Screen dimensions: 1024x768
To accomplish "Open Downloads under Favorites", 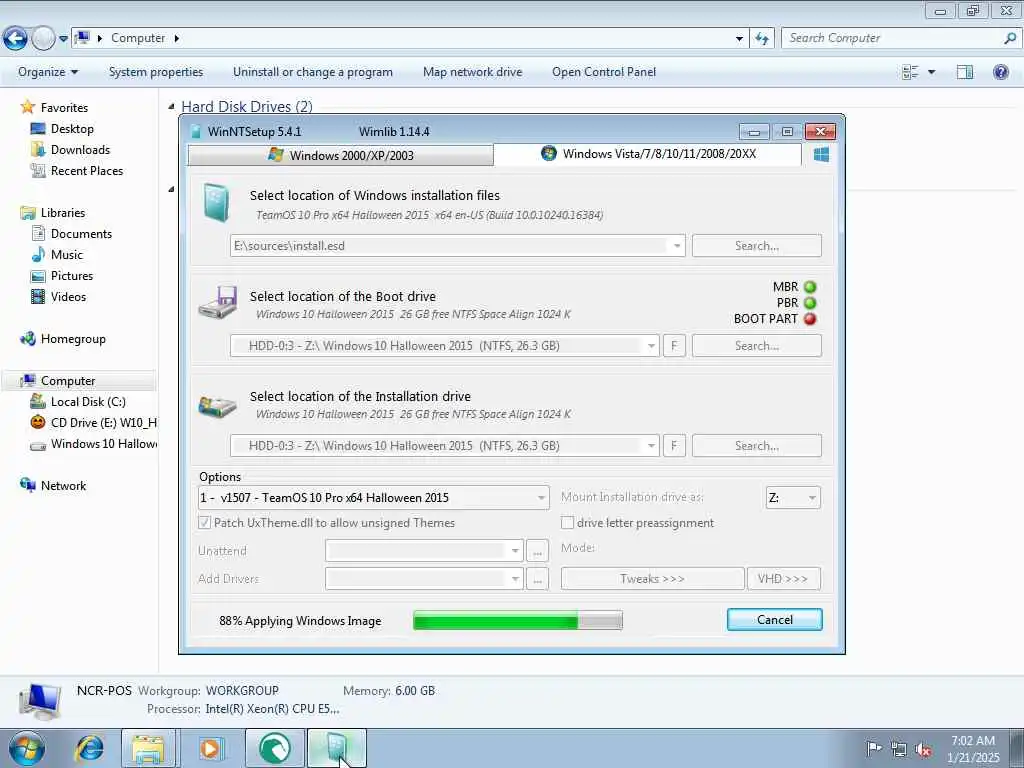I will point(70,150).
